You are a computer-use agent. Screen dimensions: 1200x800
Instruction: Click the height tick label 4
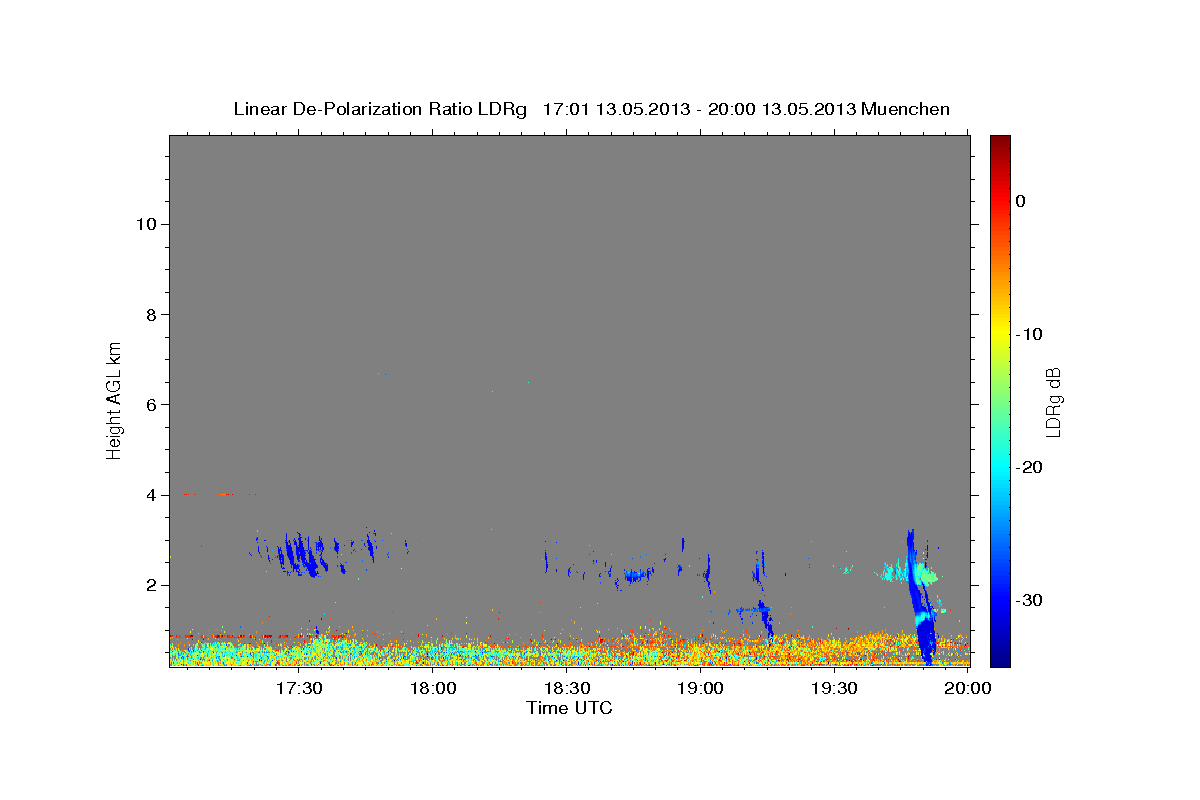[150, 494]
